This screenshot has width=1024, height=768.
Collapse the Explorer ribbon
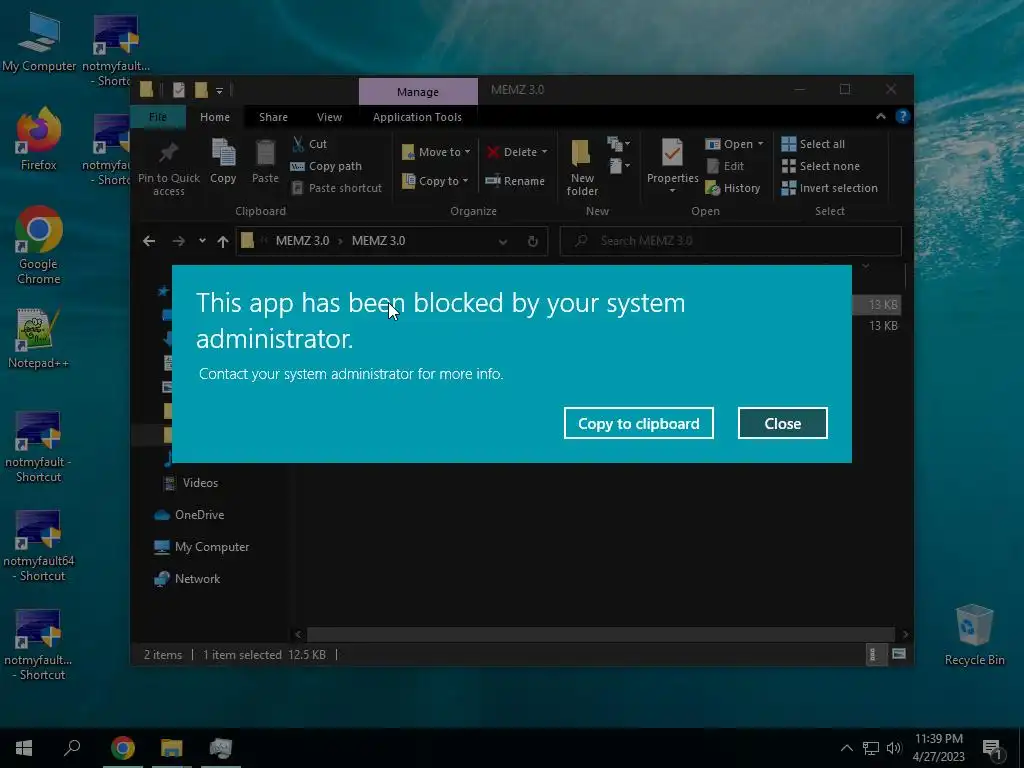880,116
